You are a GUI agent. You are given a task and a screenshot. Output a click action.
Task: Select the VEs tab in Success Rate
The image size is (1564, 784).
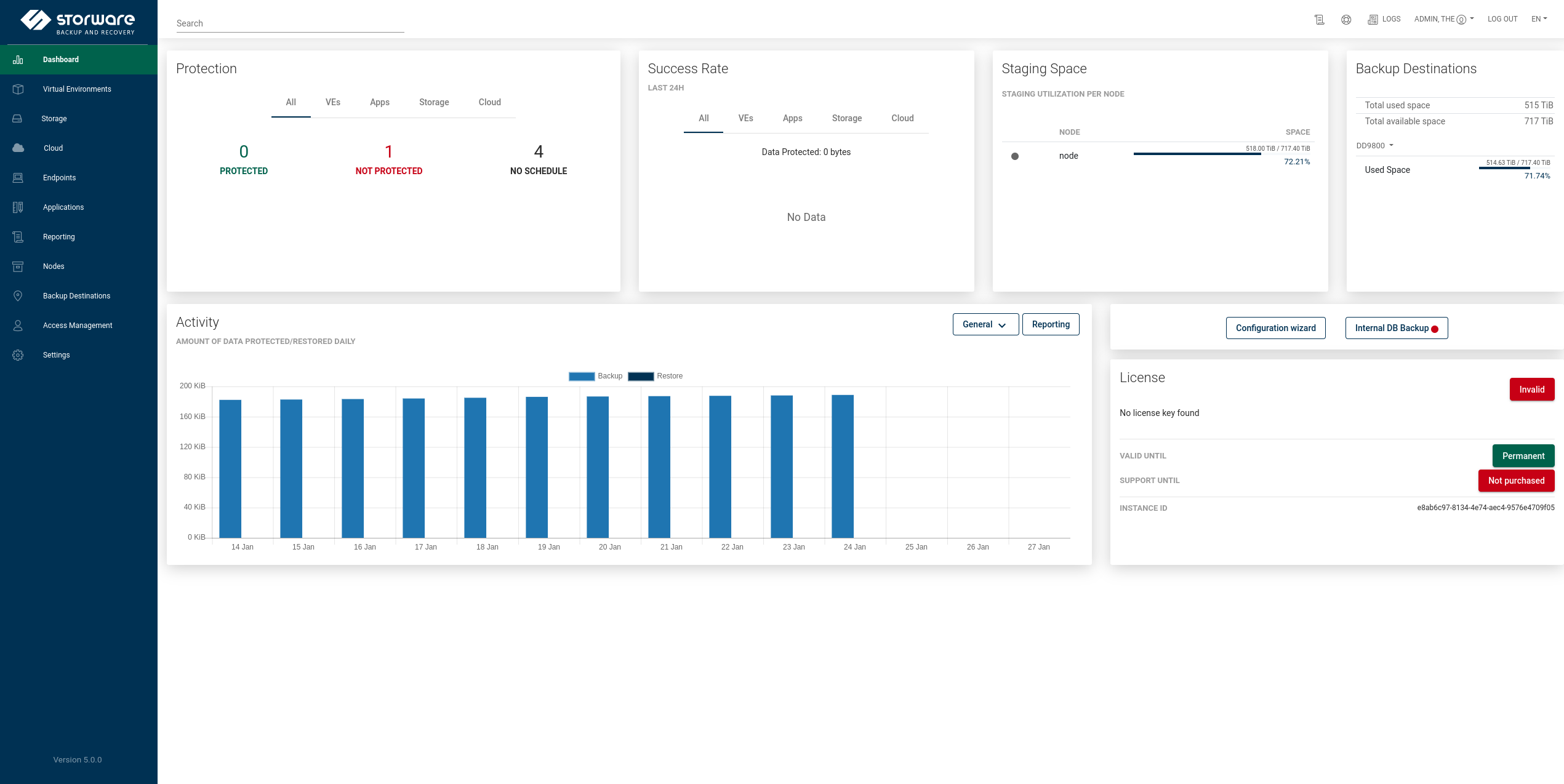tap(746, 118)
